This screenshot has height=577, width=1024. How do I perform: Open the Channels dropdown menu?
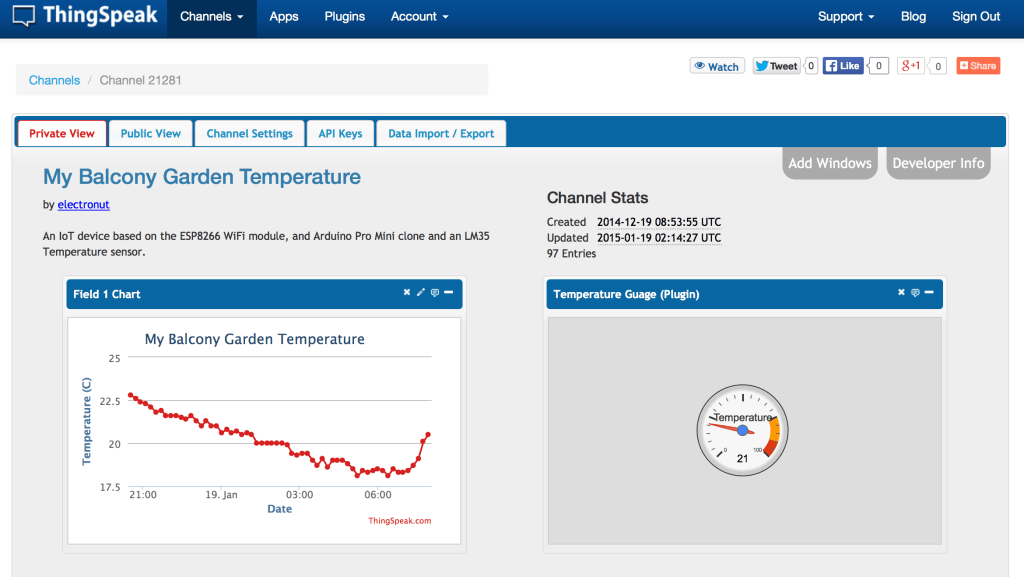pyautogui.click(x=211, y=17)
